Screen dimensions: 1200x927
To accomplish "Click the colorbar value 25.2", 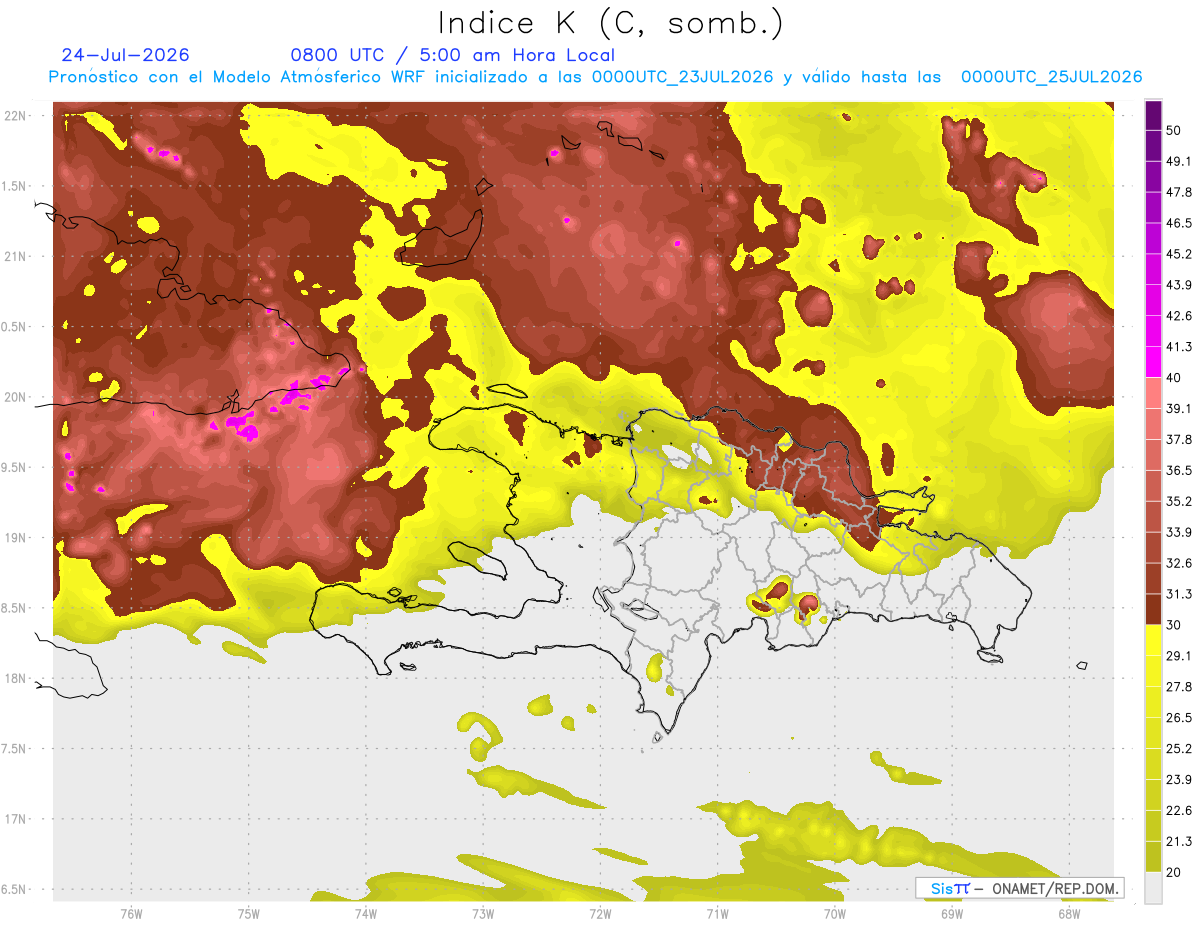I will tap(1179, 750).
